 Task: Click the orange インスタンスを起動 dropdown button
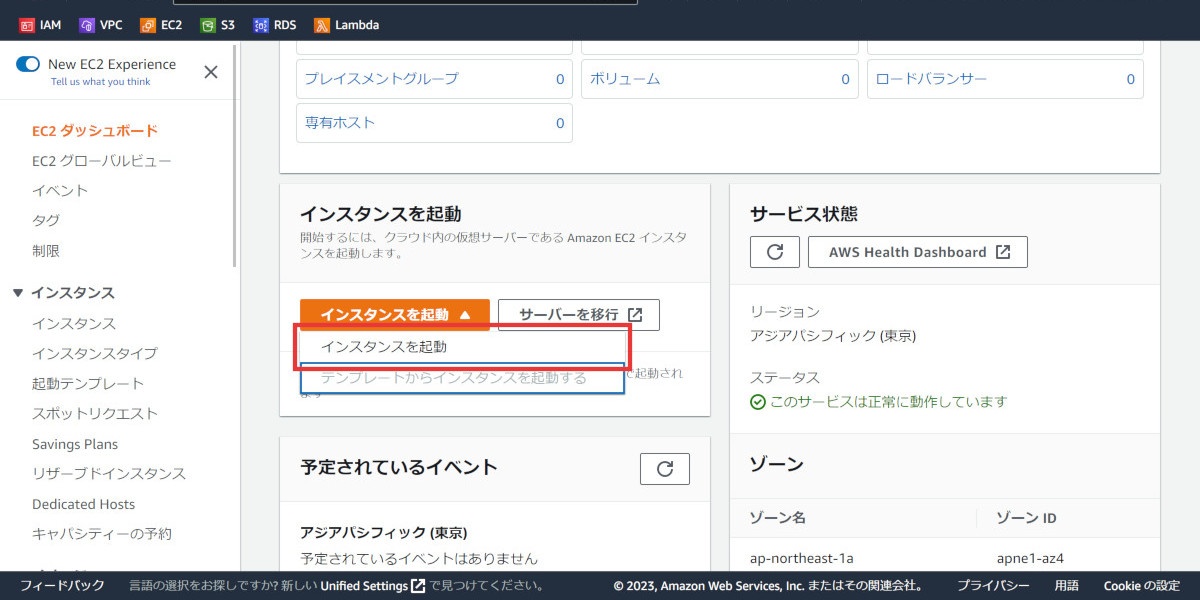(x=395, y=314)
